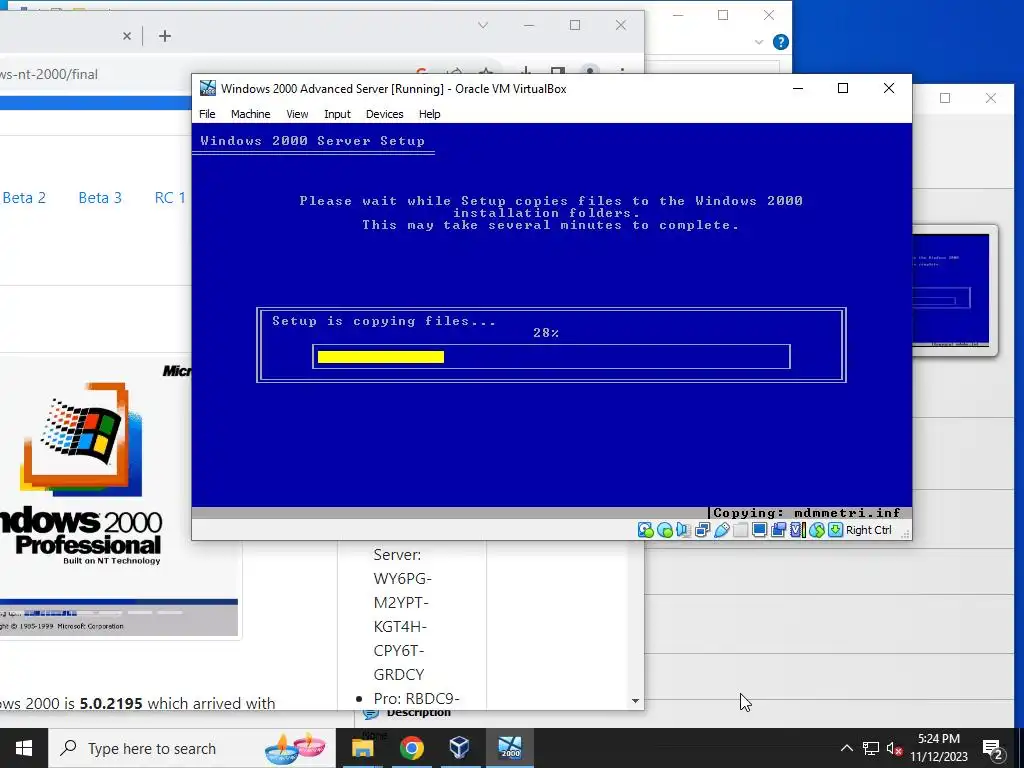
Task: Maximize the VirtualBox VM window
Action: point(843,88)
